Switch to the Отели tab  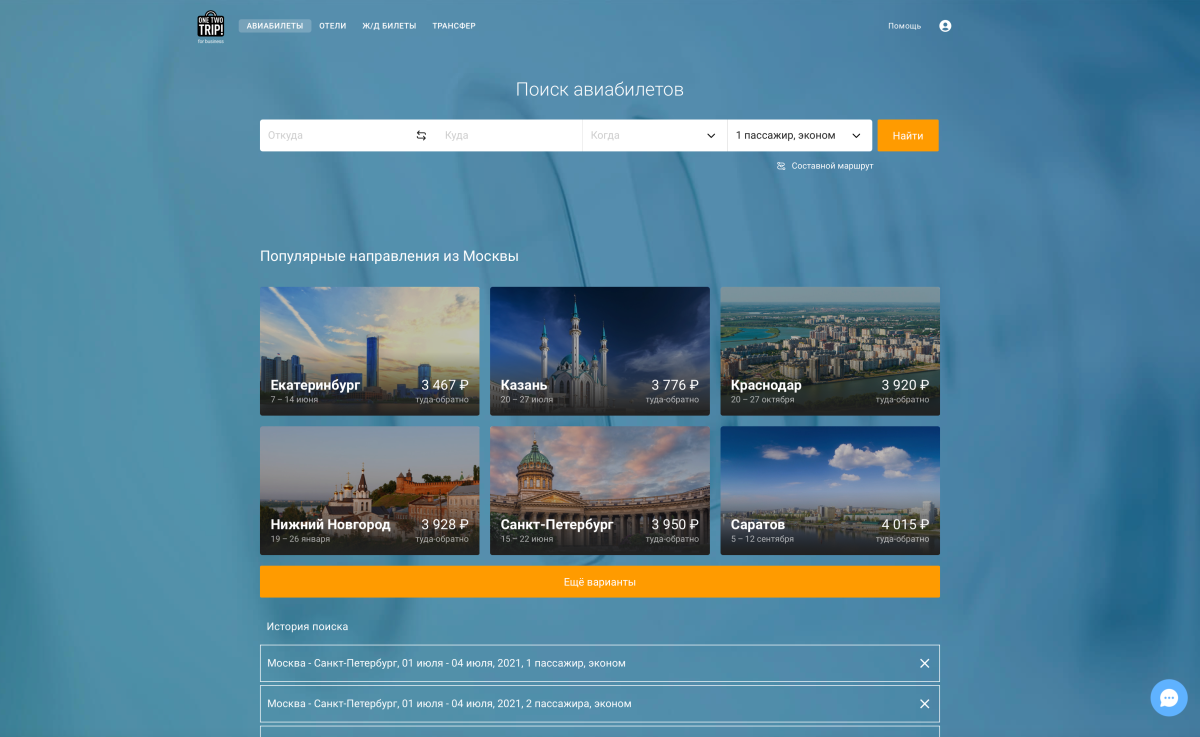(333, 26)
